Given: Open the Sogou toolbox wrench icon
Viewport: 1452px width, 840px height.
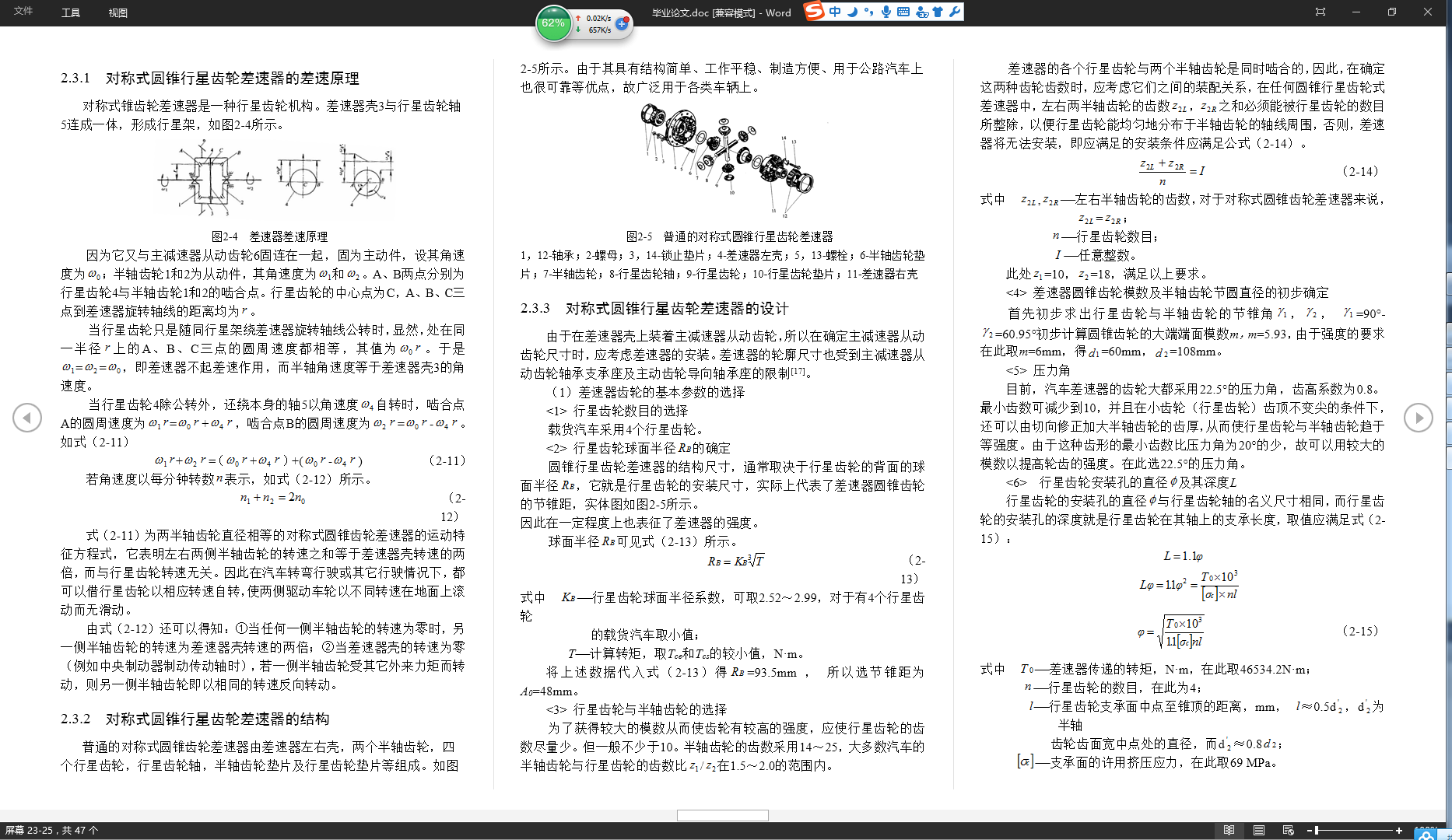Looking at the screenshot, I should pos(954,12).
